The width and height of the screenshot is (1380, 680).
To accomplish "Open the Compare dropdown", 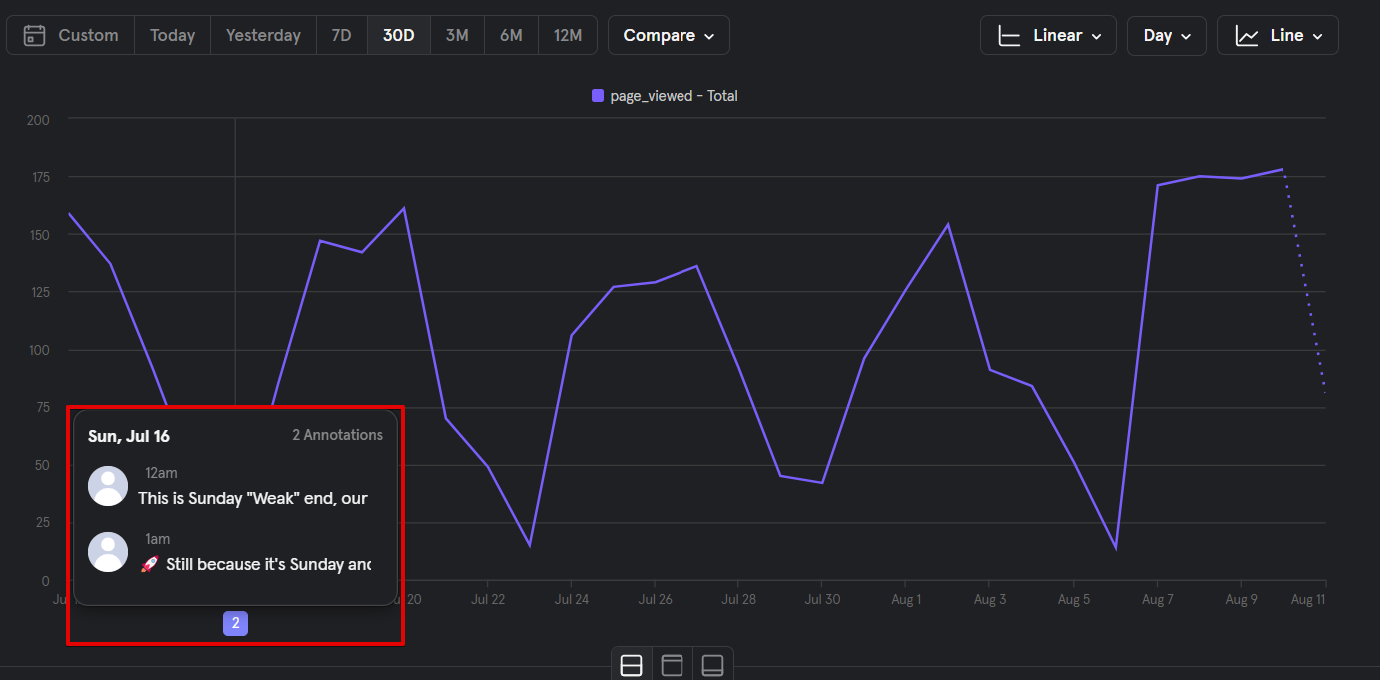I will click(x=668, y=35).
